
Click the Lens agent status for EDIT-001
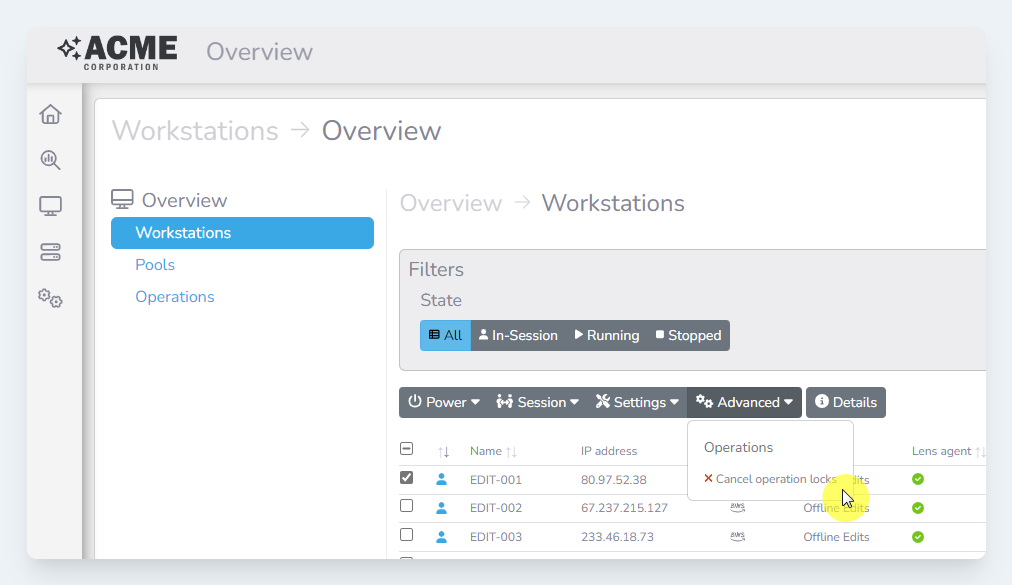click(917, 480)
